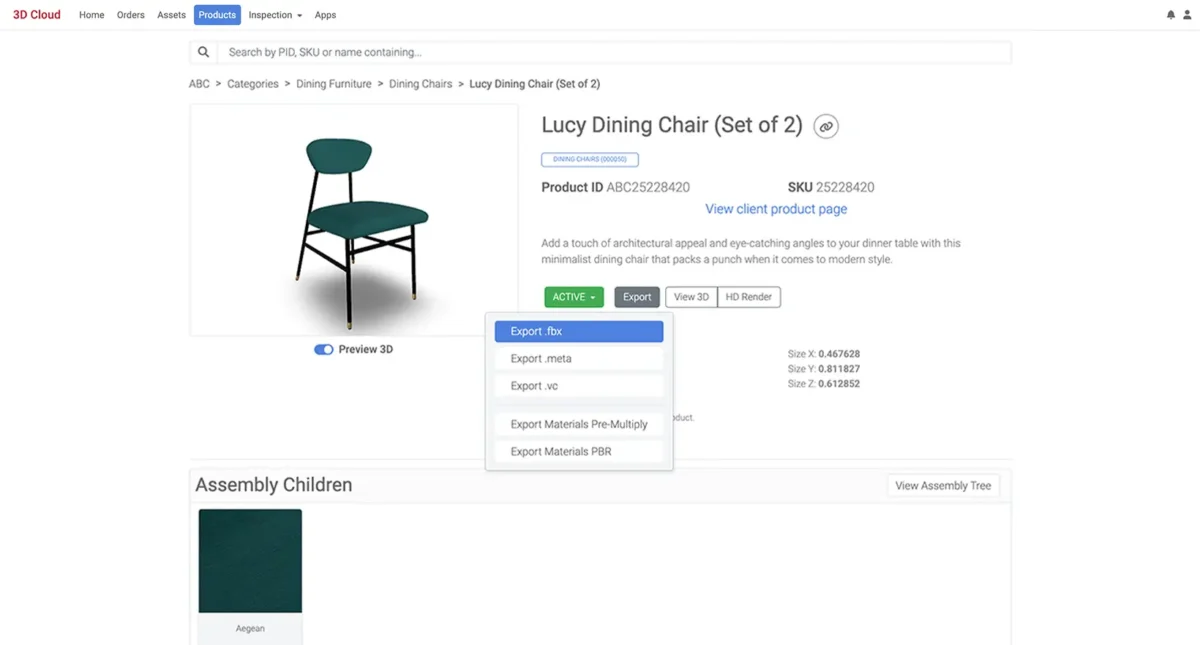
Task: Open the Products tab
Action: click(217, 15)
